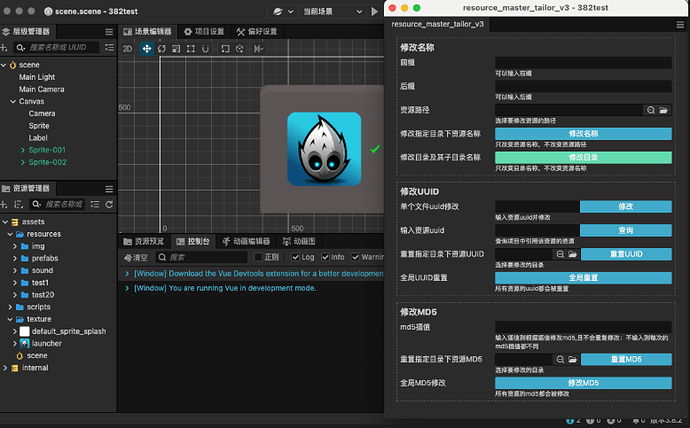The height and width of the screenshot is (428, 690).
Task: Switch to the 动画图 tab
Action: pyautogui.click(x=299, y=241)
